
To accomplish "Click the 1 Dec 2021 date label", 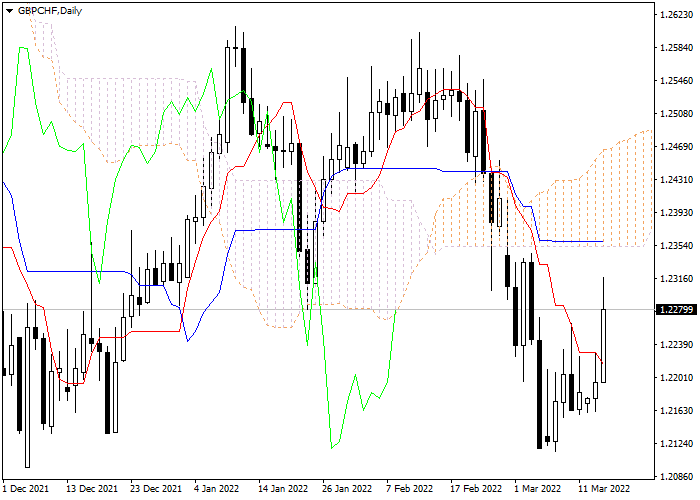I will (x=26, y=489).
